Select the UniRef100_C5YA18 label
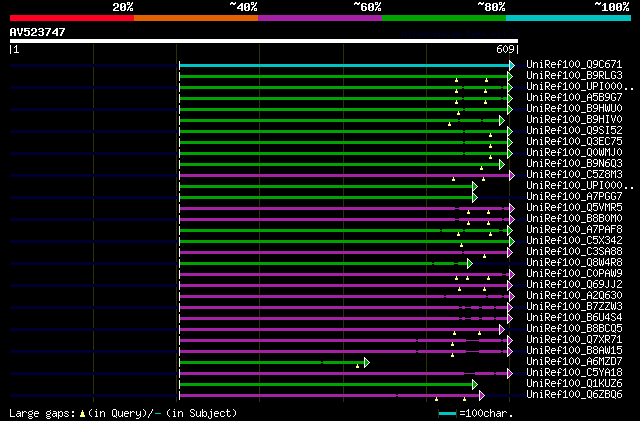Image resolution: width=640 pixels, height=421 pixels. [574, 373]
